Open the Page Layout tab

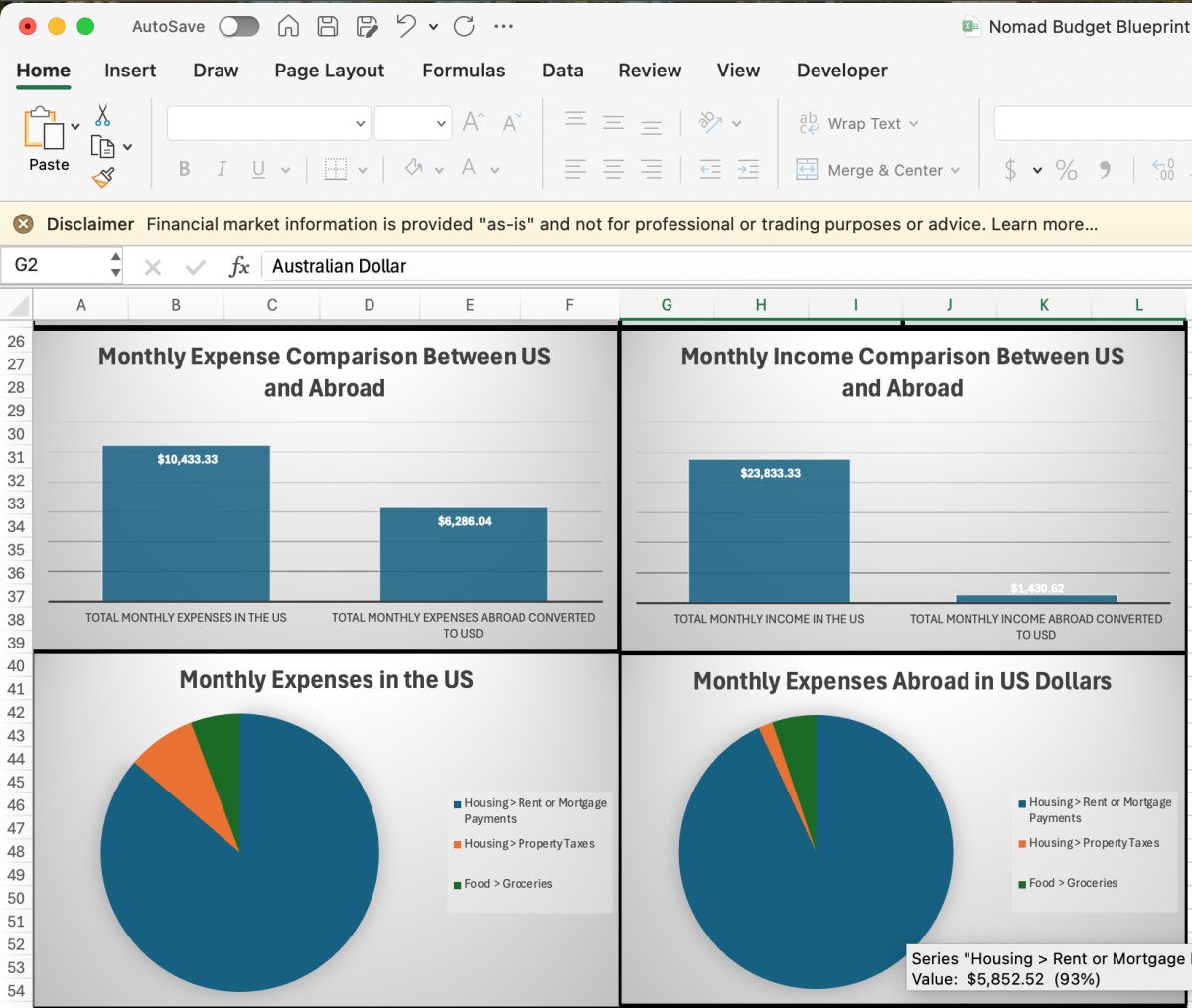pos(329,71)
